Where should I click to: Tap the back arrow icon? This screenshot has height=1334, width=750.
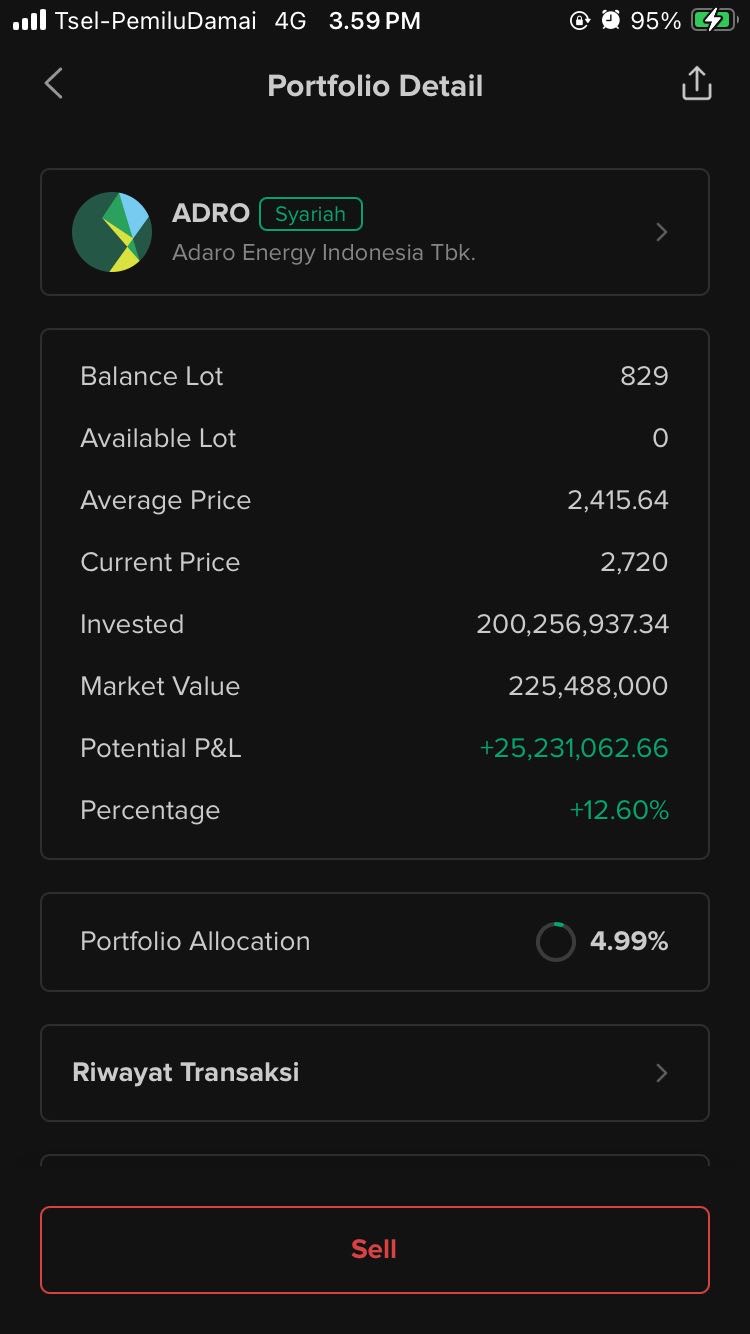[x=54, y=84]
